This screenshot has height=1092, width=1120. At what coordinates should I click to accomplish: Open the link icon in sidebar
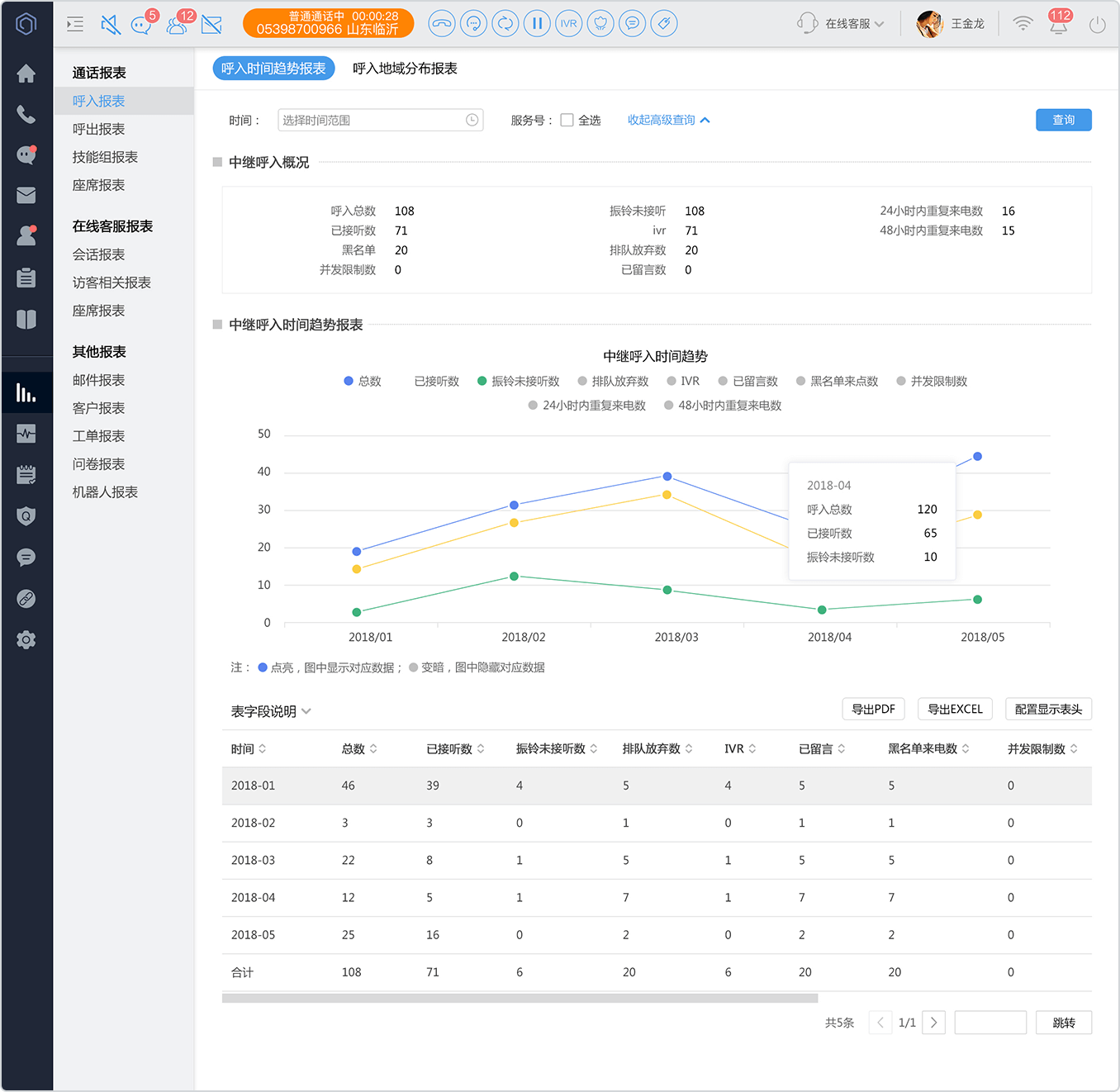click(26, 599)
